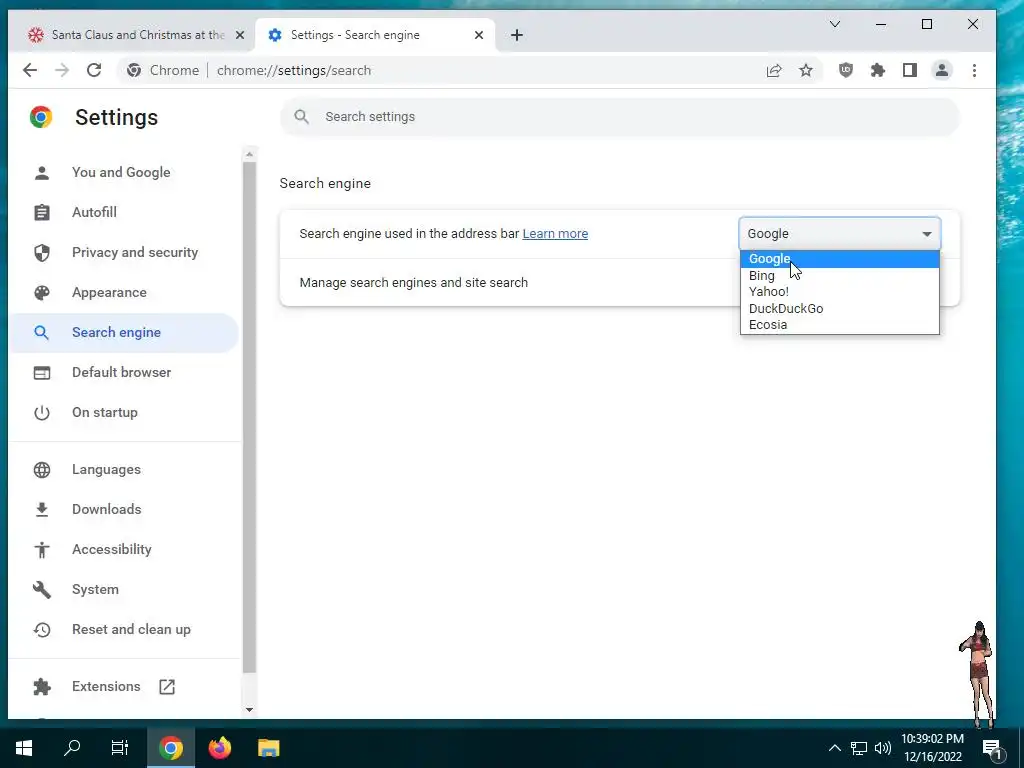Collapse the Google search engine combo box

840,234
